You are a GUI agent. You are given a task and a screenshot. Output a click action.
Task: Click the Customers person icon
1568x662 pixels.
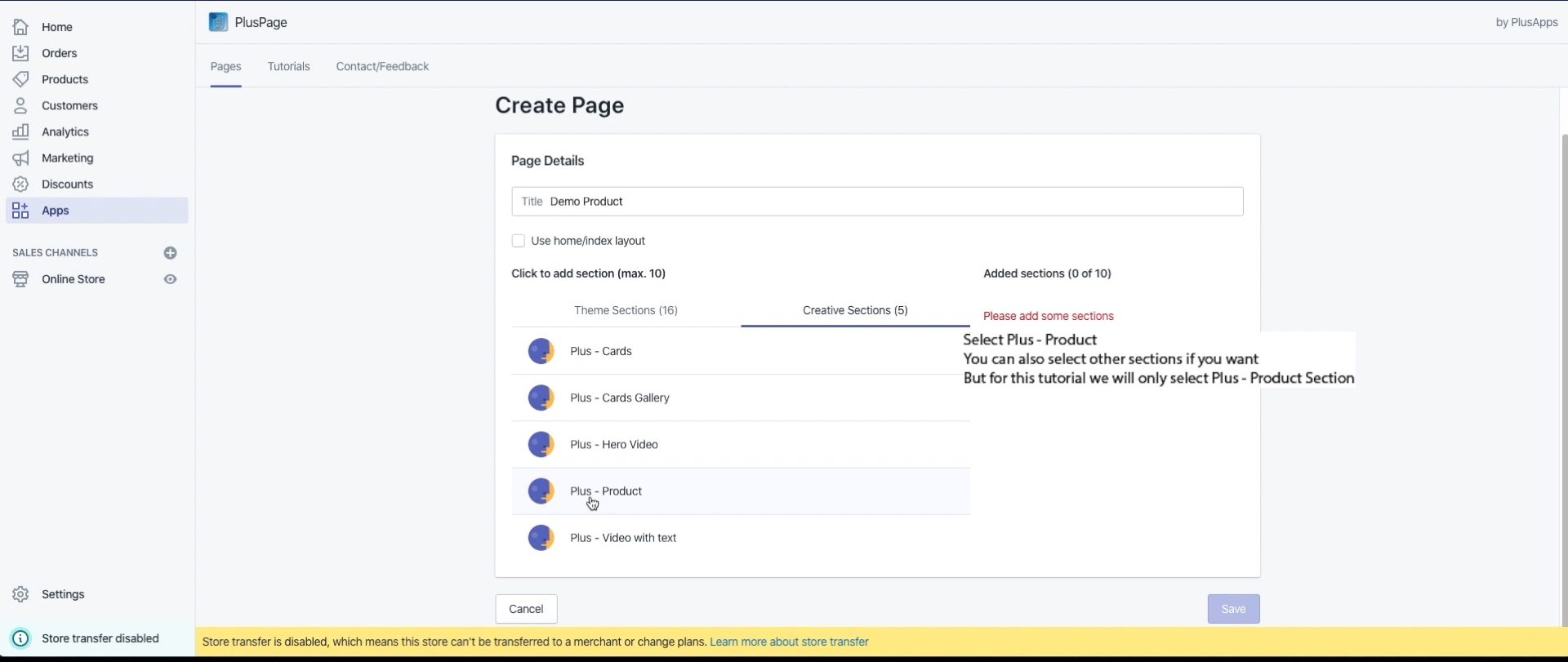pos(20,105)
